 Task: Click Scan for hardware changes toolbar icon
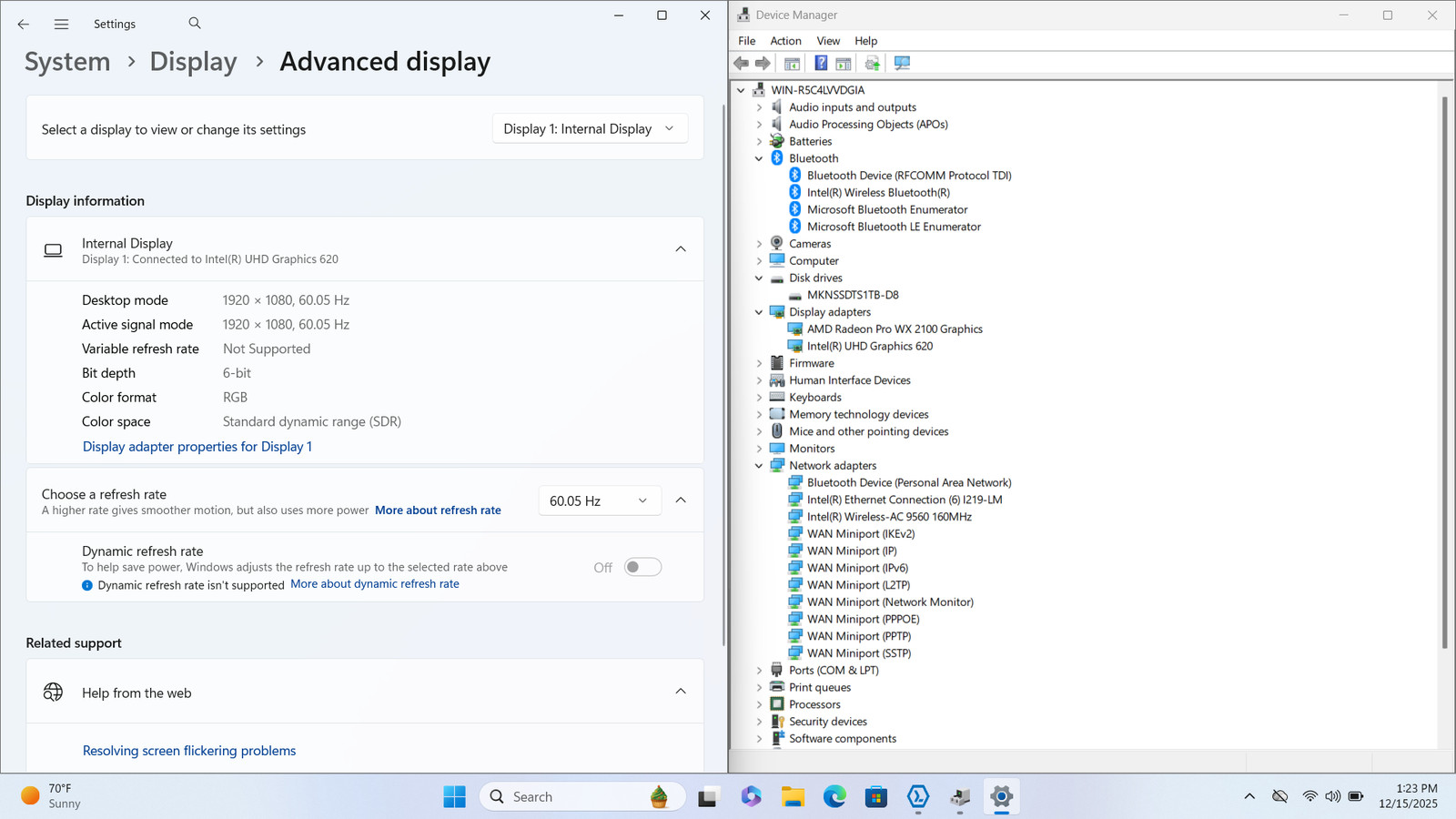coord(902,63)
